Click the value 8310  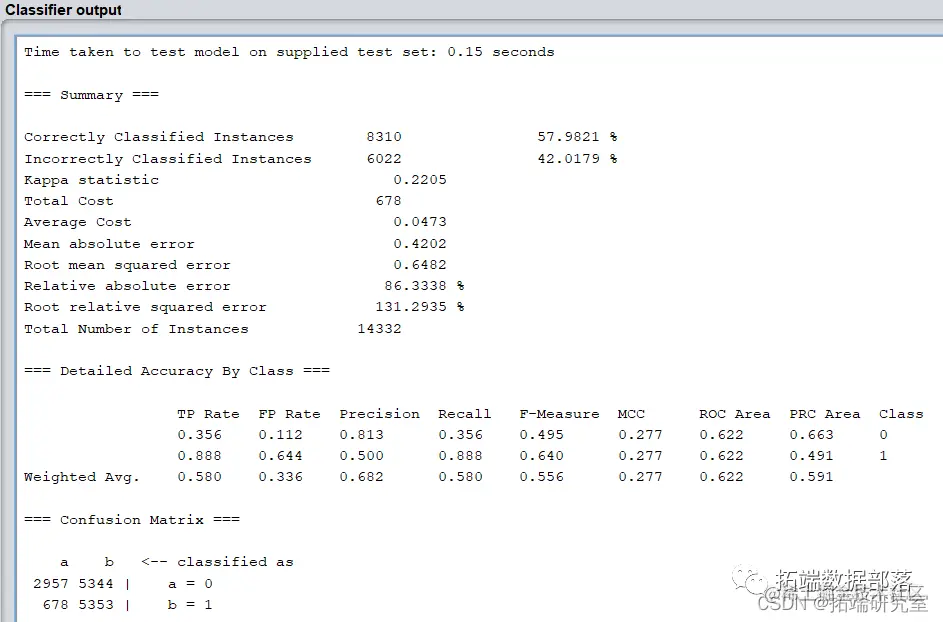(x=384, y=137)
